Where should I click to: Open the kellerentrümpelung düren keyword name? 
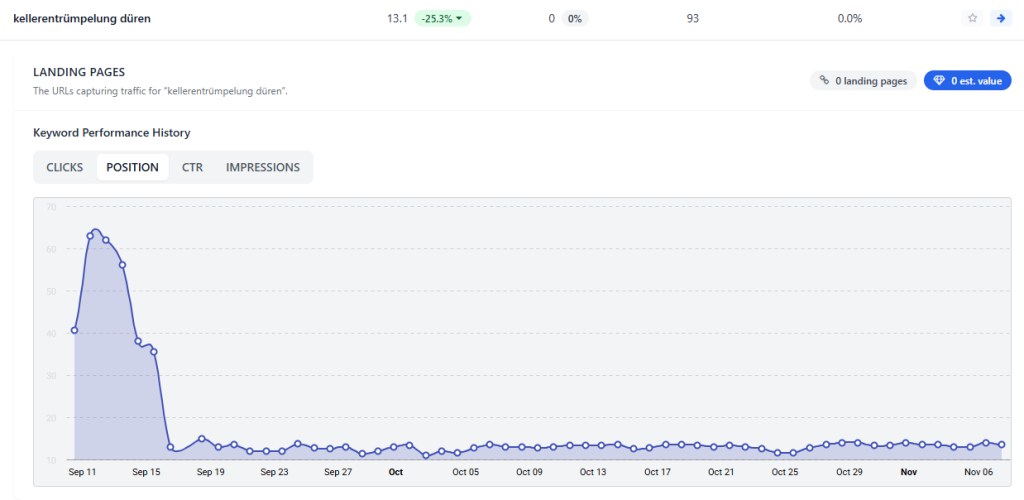(82, 18)
